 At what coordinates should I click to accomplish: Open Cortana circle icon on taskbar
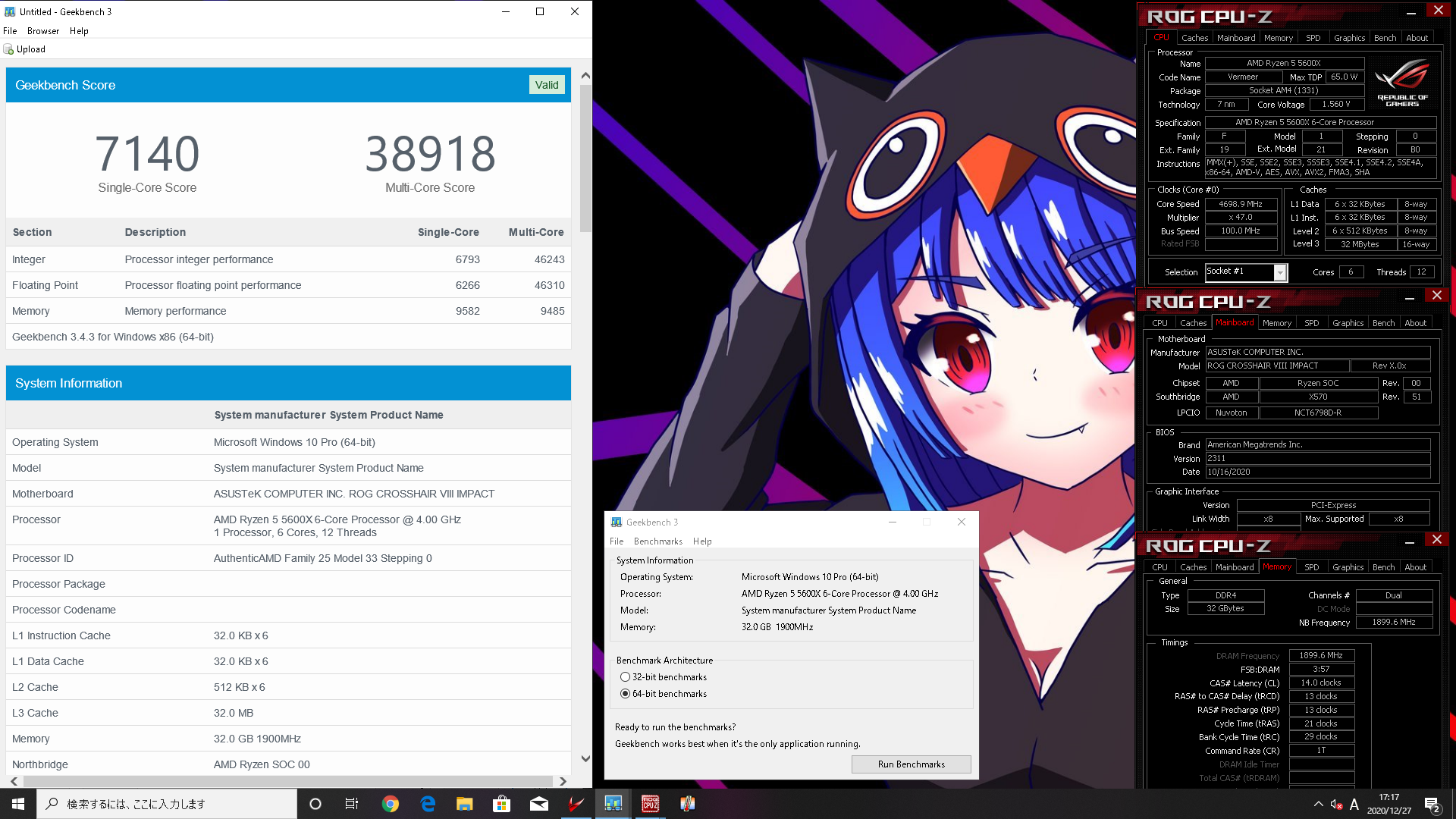pyautogui.click(x=315, y=804)
